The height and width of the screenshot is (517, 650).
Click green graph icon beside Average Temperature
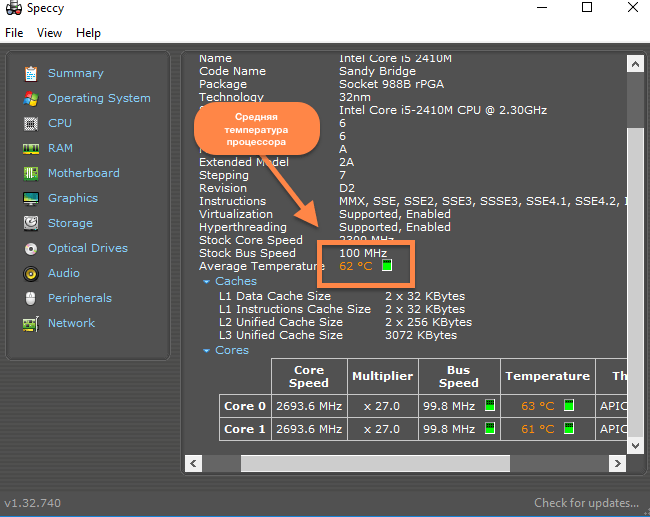coord(387,265)
